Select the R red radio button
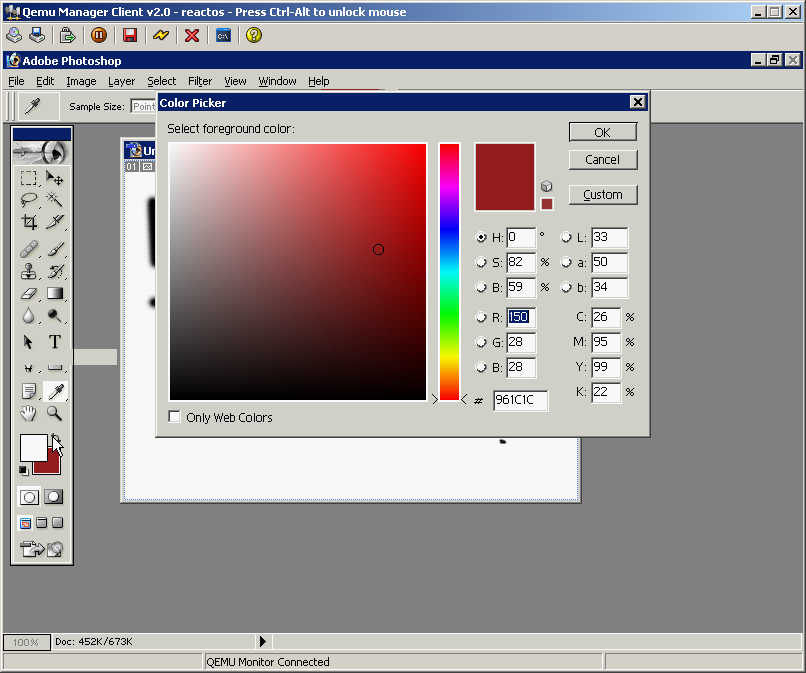806x673 pixels. (x=481, y=317)
